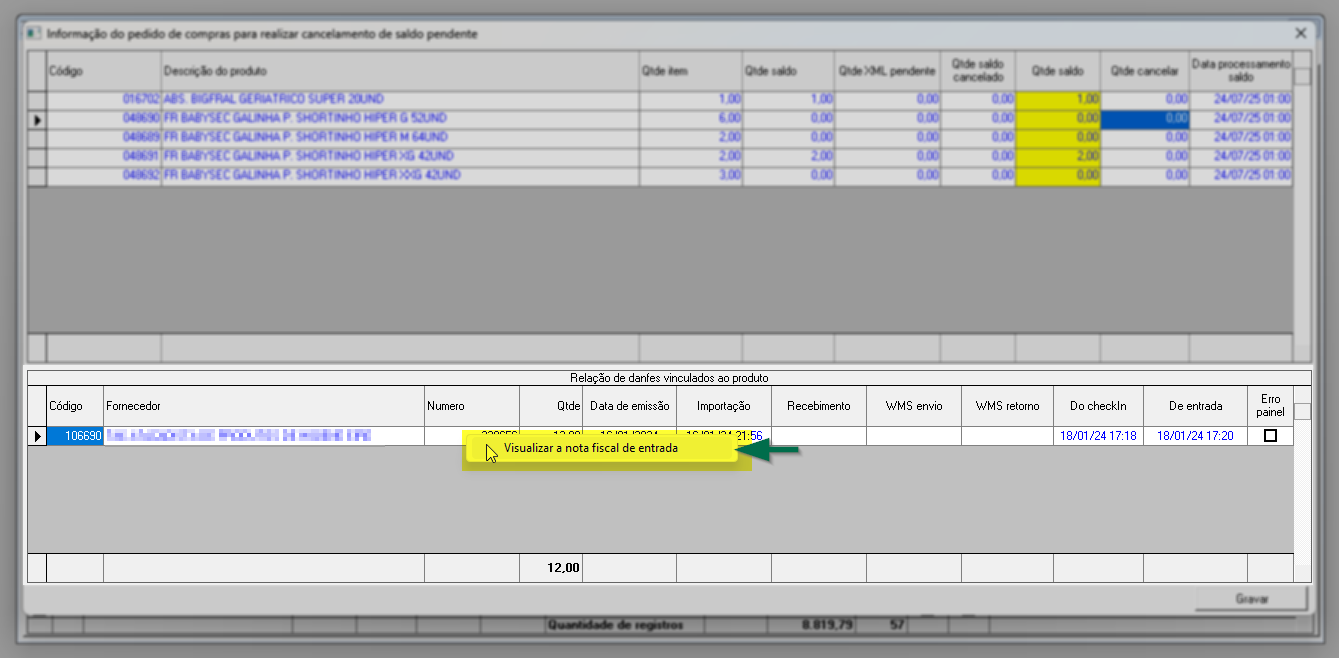Click the 'Qtde saldo cancelado' column header
This screenshot has width=1339, height=658.
click(x=978, y=72)
